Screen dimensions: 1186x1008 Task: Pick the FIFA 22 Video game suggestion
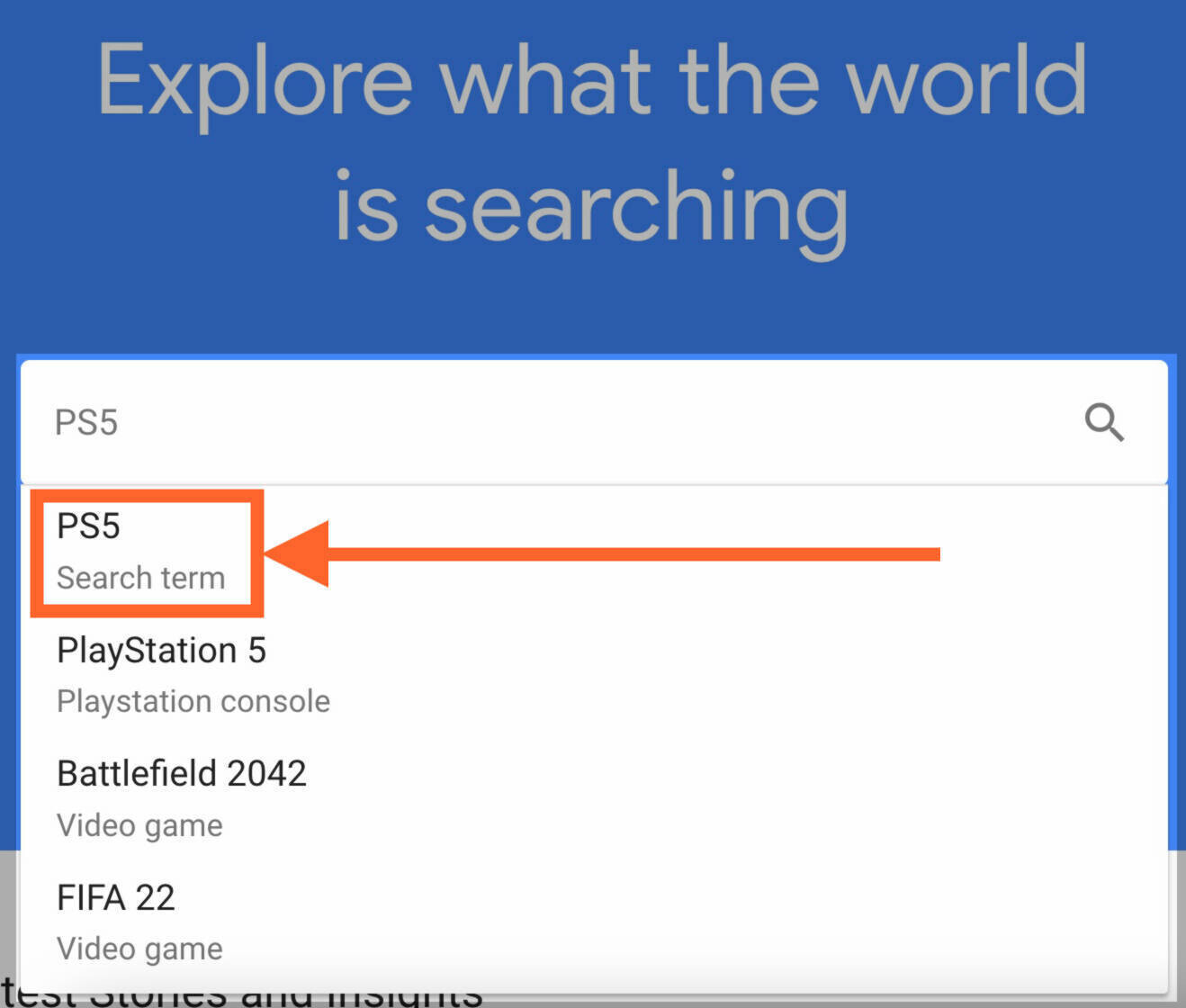[594, 922]
